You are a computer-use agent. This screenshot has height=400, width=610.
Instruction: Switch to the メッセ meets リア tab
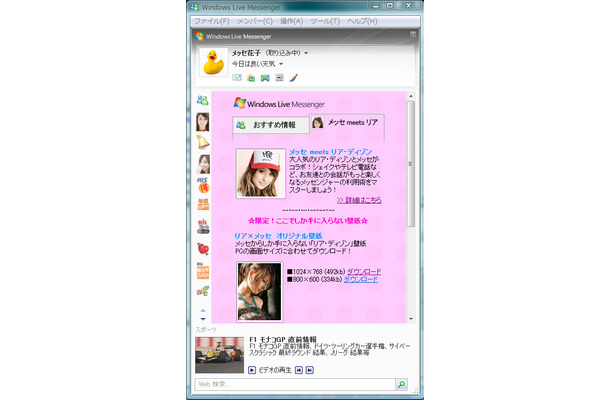pos(347,123)
